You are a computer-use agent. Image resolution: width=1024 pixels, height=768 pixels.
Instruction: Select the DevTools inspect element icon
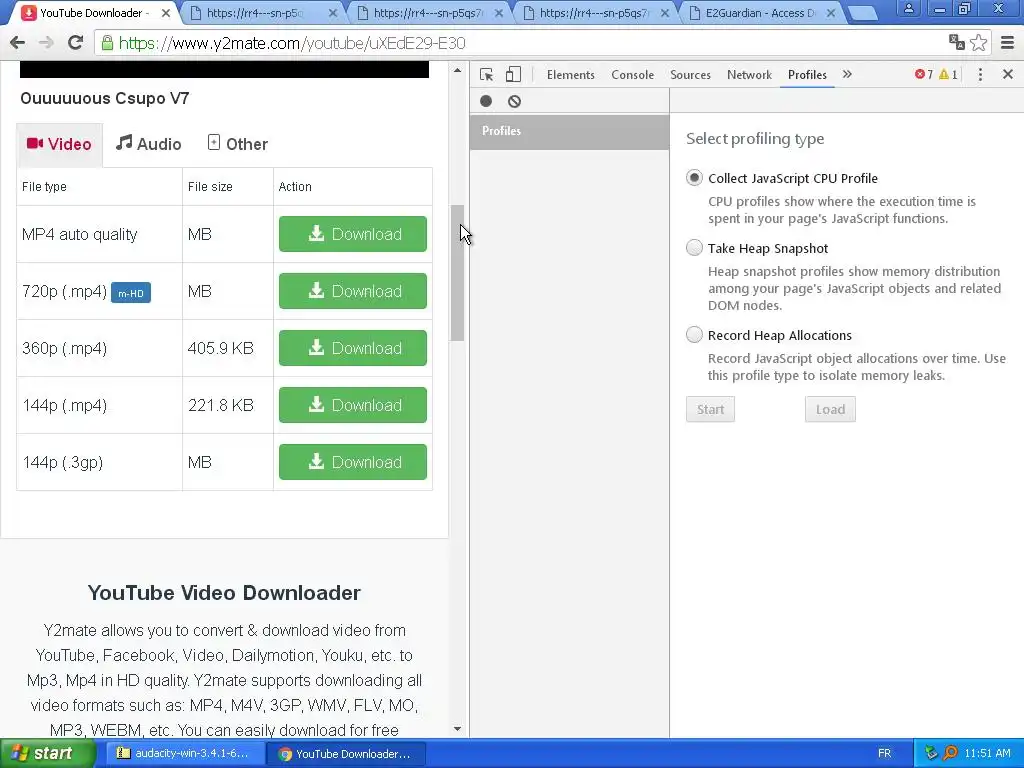click(x=487, y=74)
